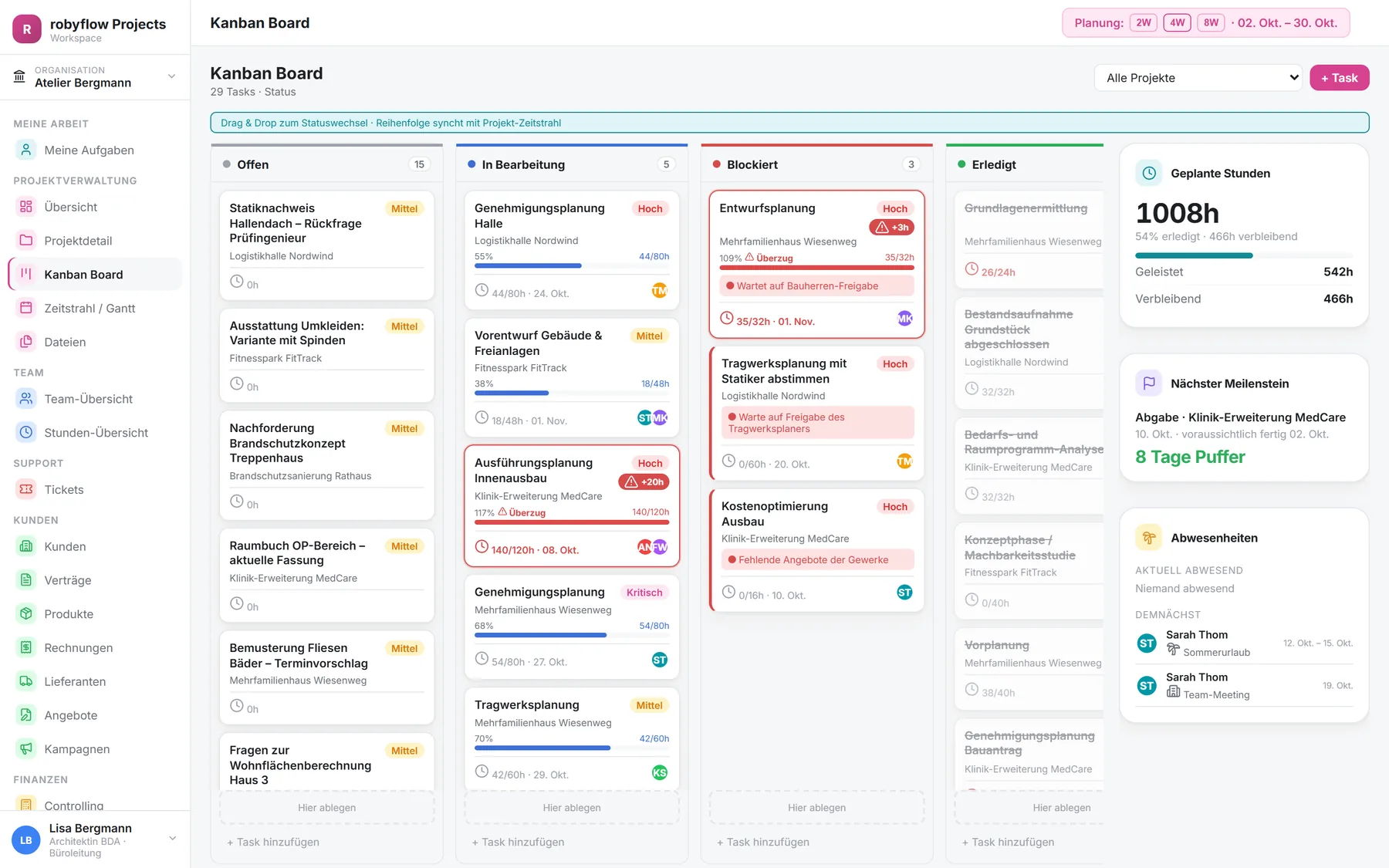Click the Dateien icon
This screenshot has height=868, width=1389.
click(26, 342)
